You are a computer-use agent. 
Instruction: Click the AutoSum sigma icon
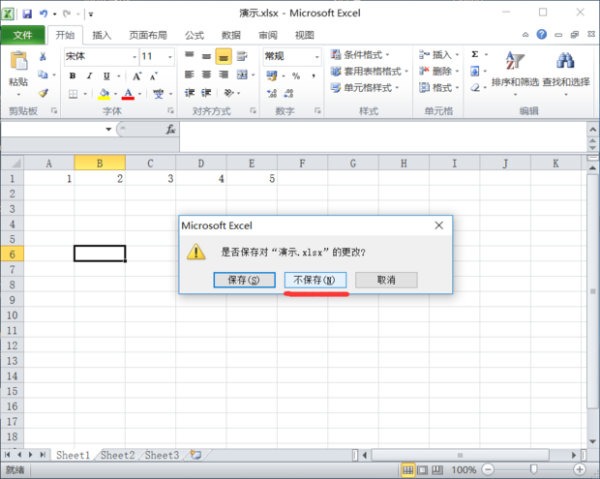tap(475, 54)
